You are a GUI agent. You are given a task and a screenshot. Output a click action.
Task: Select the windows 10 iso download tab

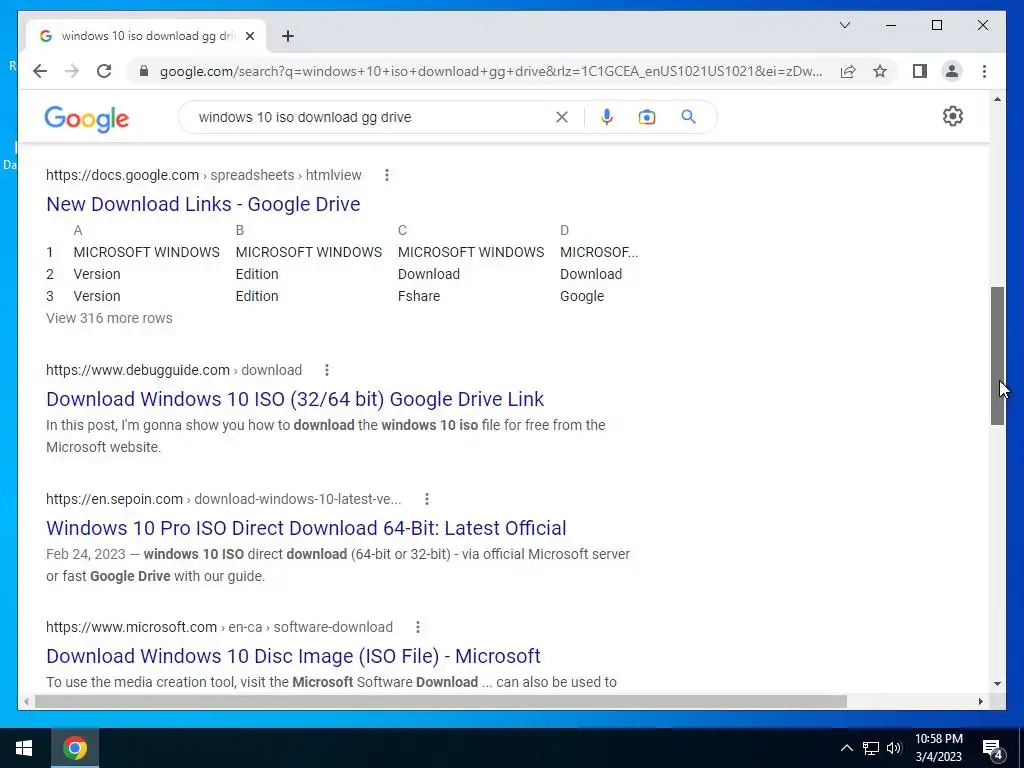click(x=146, y=36)
